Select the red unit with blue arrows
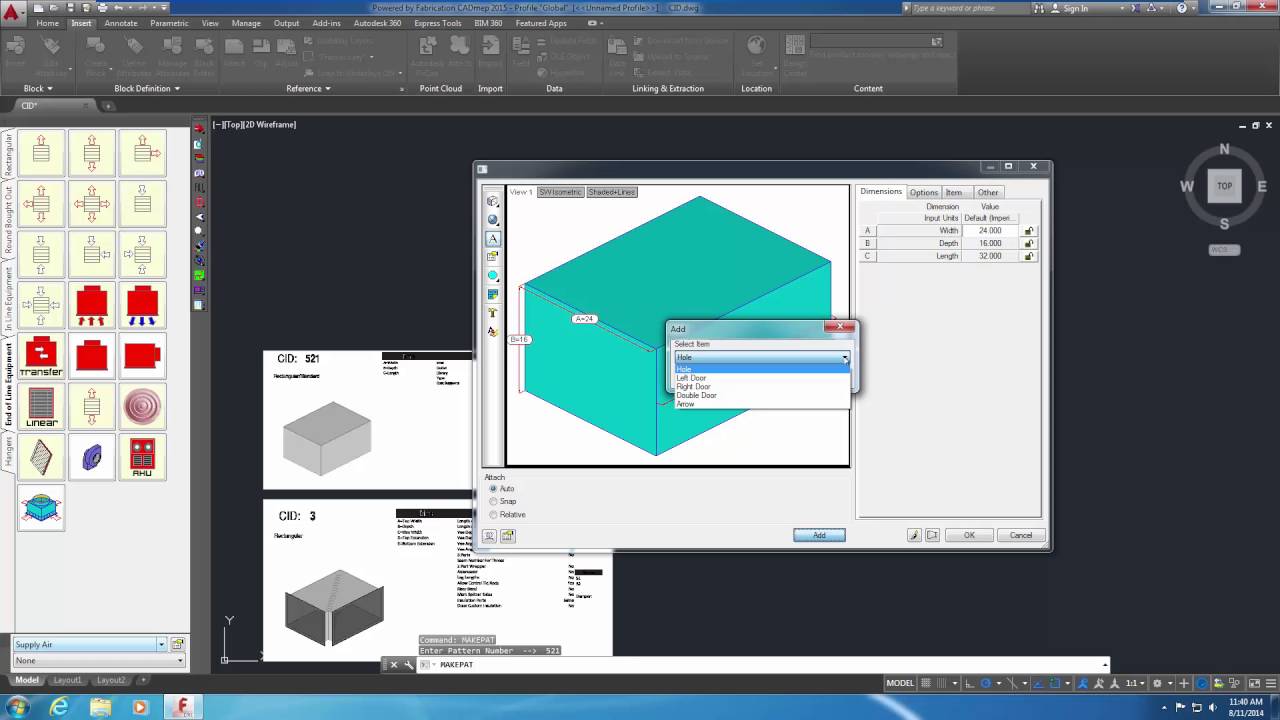This screenshot has height=720, width=1280. pyautogui.click(x=142, y=305)
